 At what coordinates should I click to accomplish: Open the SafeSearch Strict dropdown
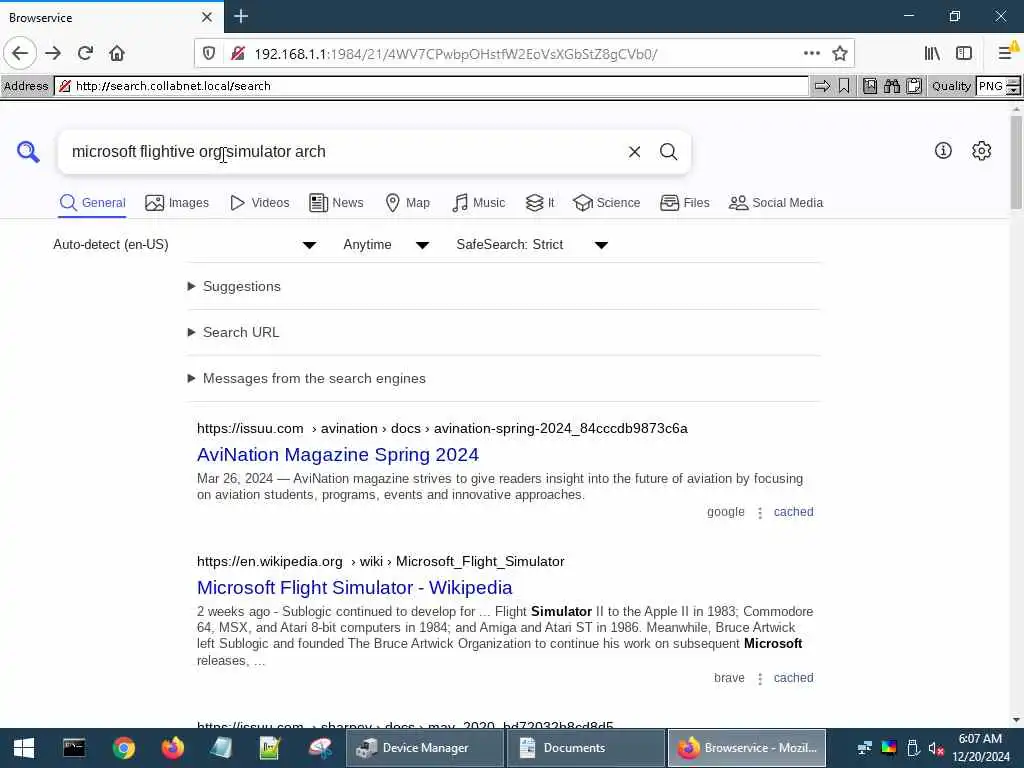coord(532,245)
